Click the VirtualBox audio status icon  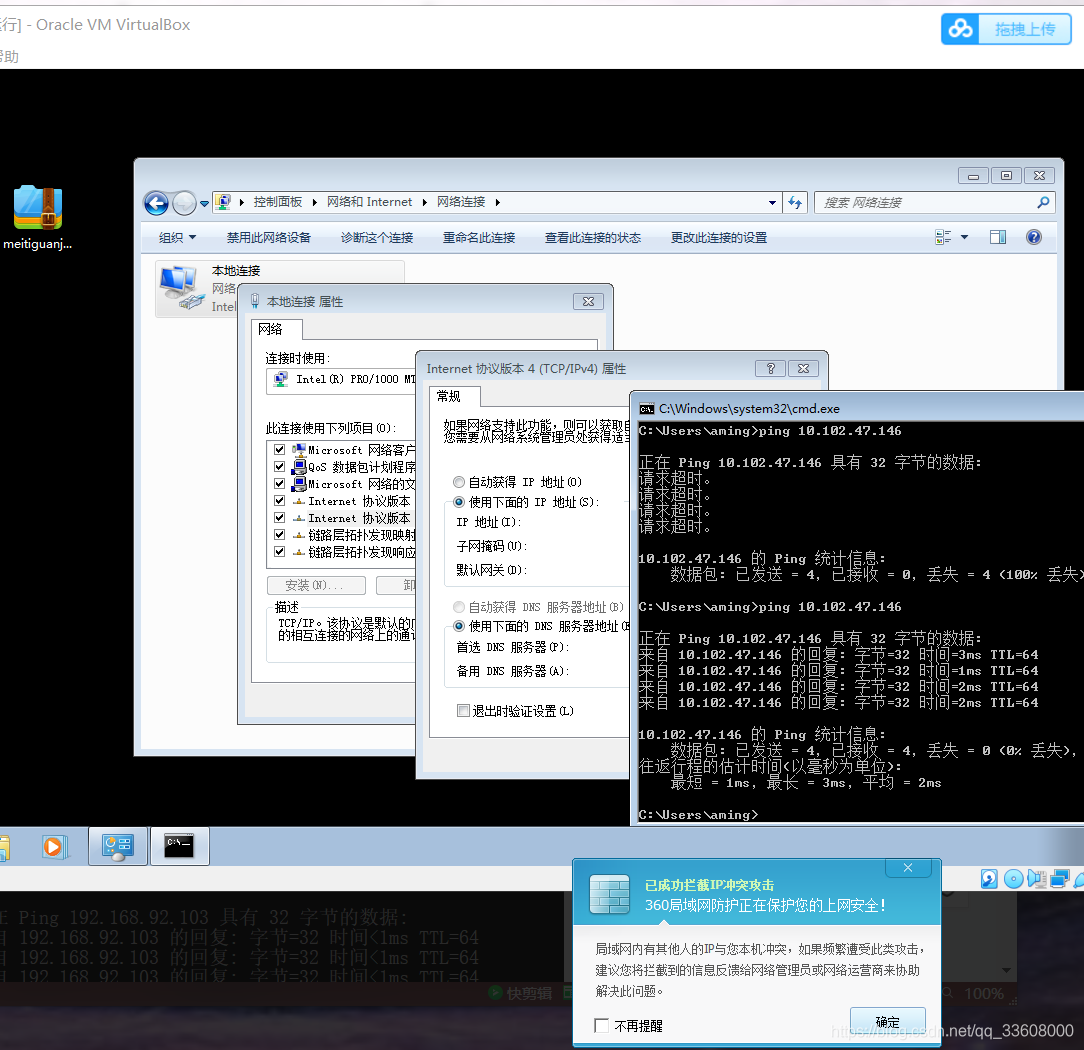pyautogui.click(x=1037, y=879)
